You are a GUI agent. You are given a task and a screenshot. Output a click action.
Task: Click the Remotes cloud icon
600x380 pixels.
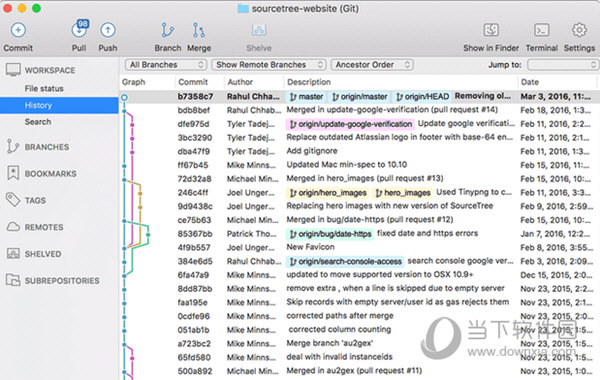click(13, 227)
